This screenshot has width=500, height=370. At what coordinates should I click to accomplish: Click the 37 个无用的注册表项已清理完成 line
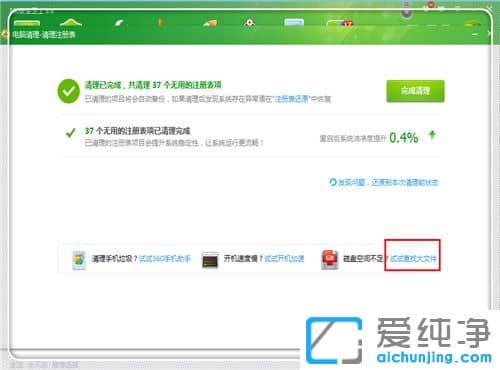click(137, 131)
